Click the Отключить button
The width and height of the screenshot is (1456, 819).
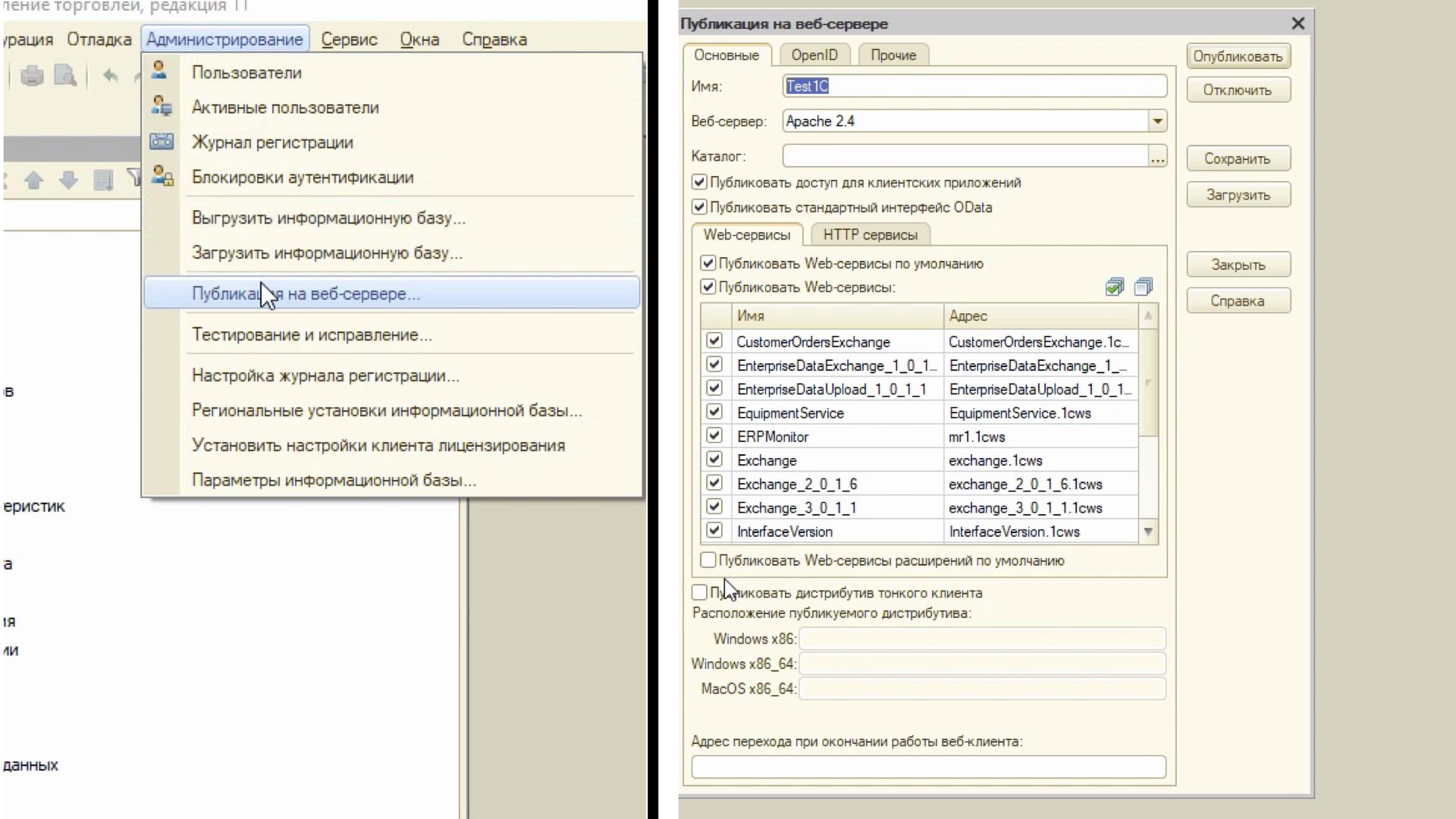(x=1238, y=89)
